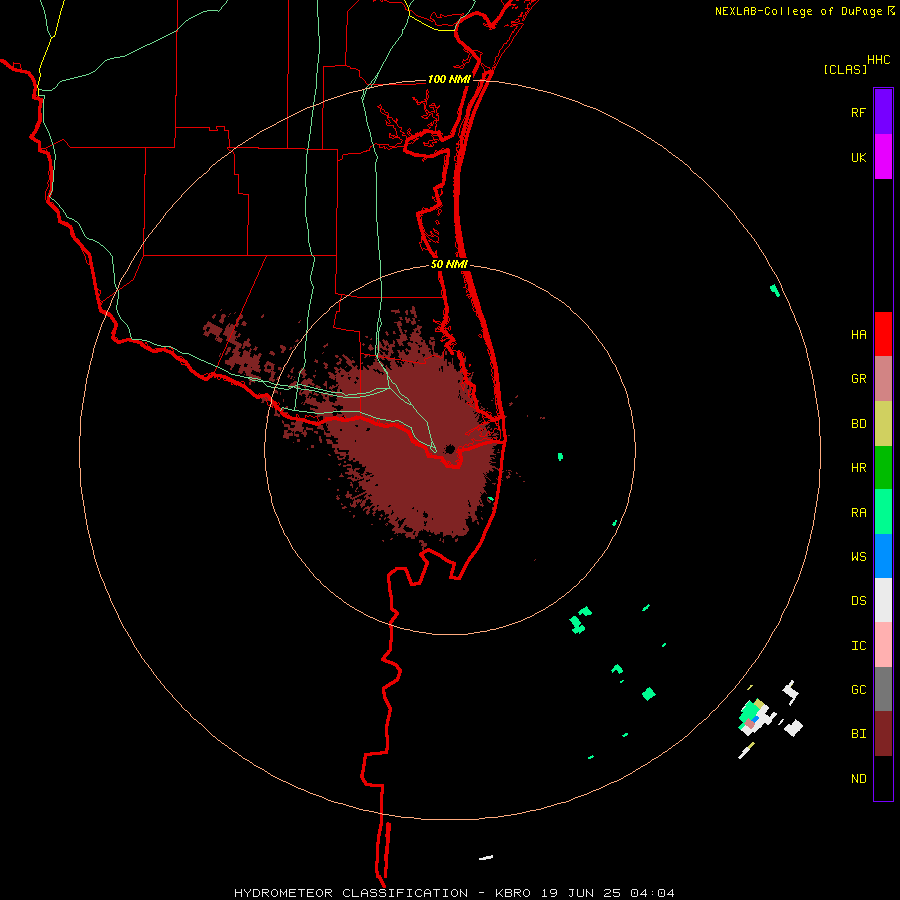Click the RF purple legend swatch

883,112
